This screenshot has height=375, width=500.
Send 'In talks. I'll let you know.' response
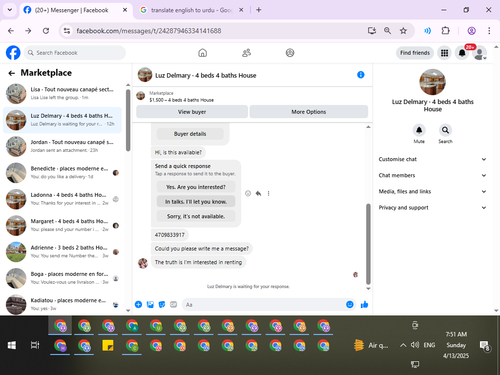click(196, 202)
